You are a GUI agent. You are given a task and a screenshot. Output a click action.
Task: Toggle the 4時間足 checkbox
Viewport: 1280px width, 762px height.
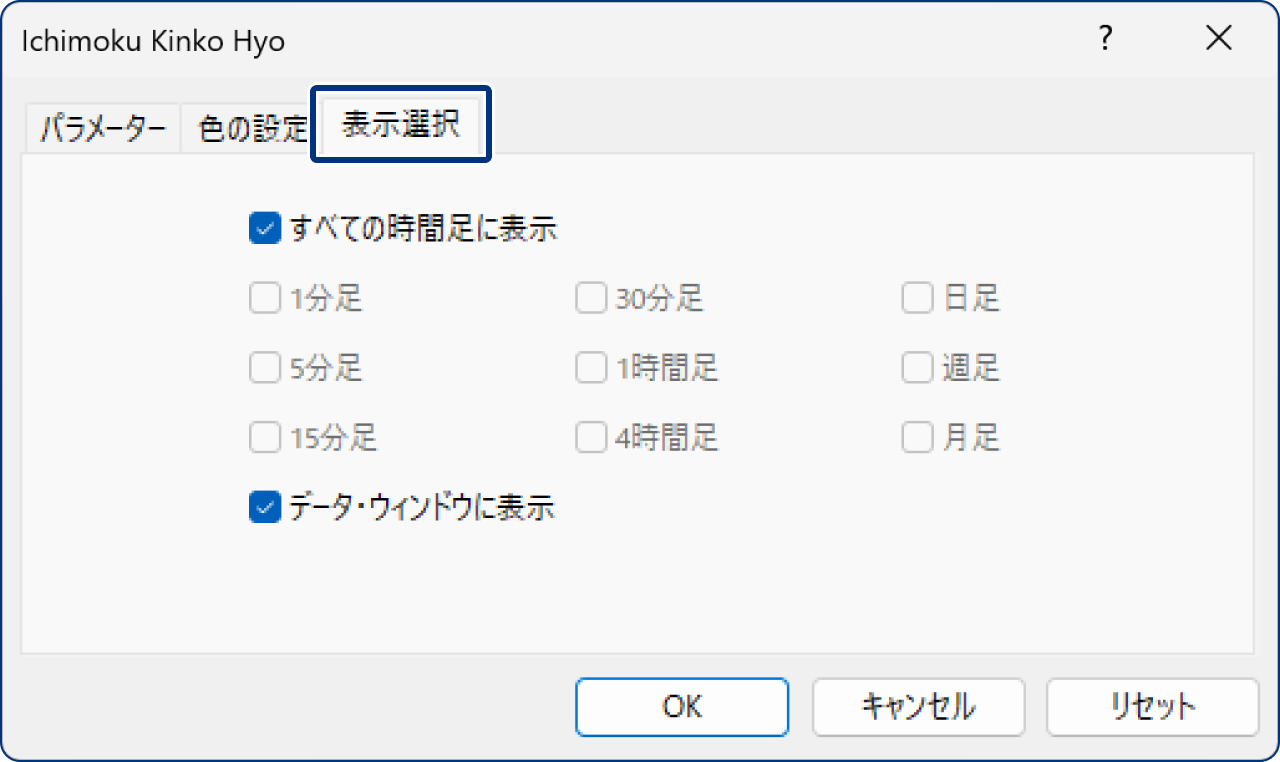tap(590, 437)
